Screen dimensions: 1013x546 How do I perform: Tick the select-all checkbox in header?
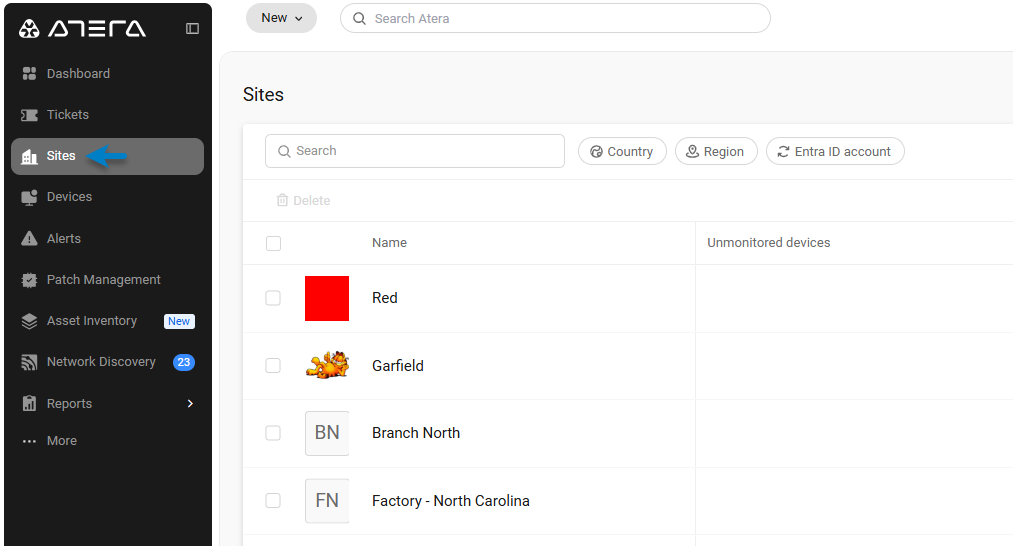tap(273, 244)
